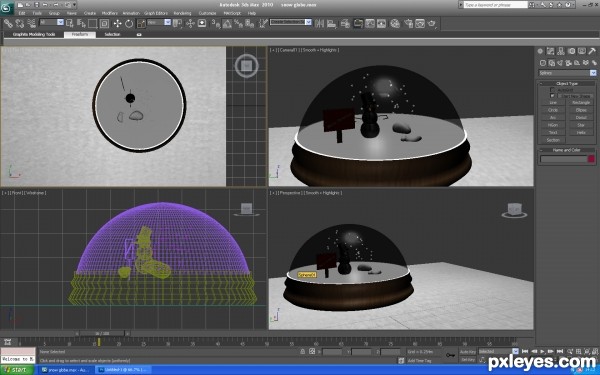The width and height of the screenshot is (600, 375).
Task: Open the Layer Manager
Action: point(345,24)
